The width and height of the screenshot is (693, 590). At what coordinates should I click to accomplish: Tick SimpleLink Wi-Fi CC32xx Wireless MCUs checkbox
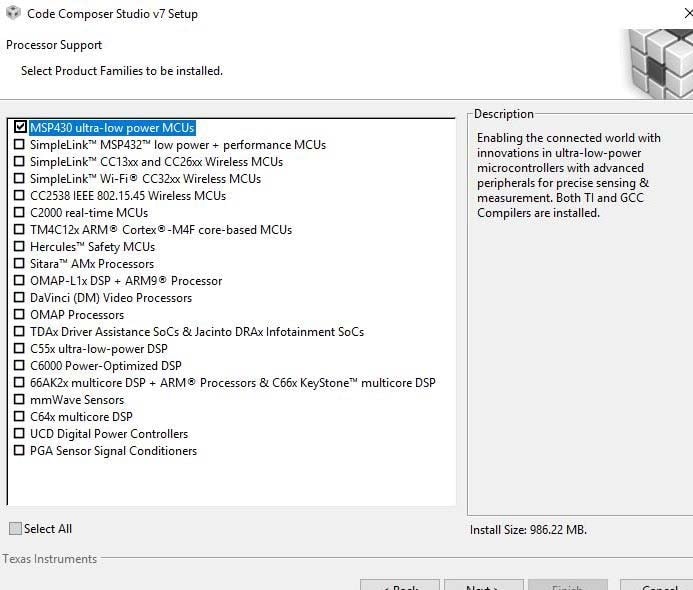point(19,178)
